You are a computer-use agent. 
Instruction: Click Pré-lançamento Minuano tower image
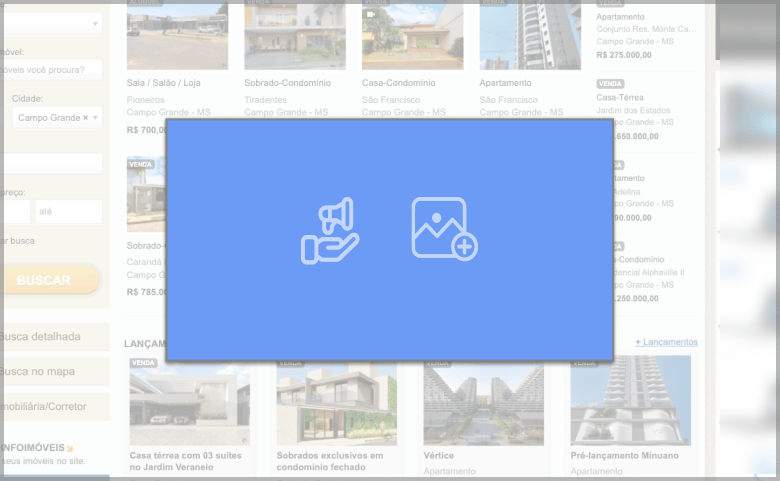pyautogui.click(x=631, y=401)
